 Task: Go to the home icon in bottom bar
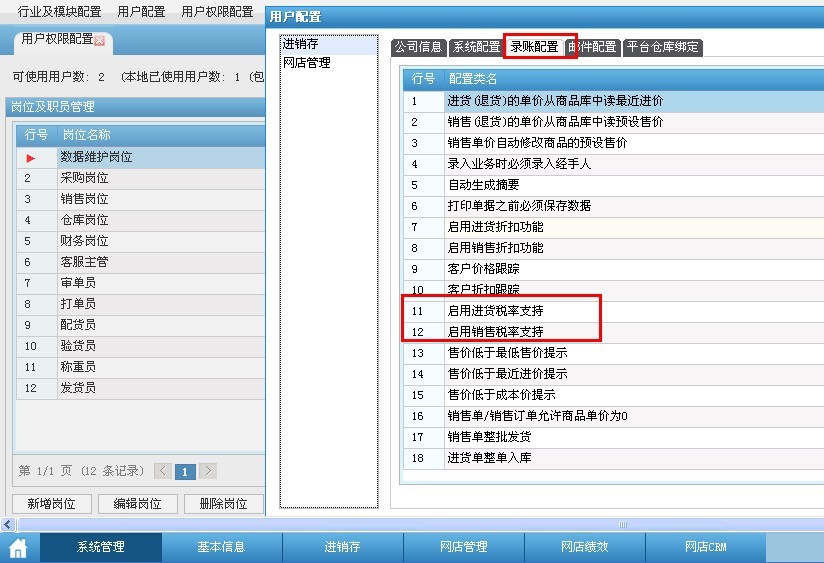coord(18,548)
